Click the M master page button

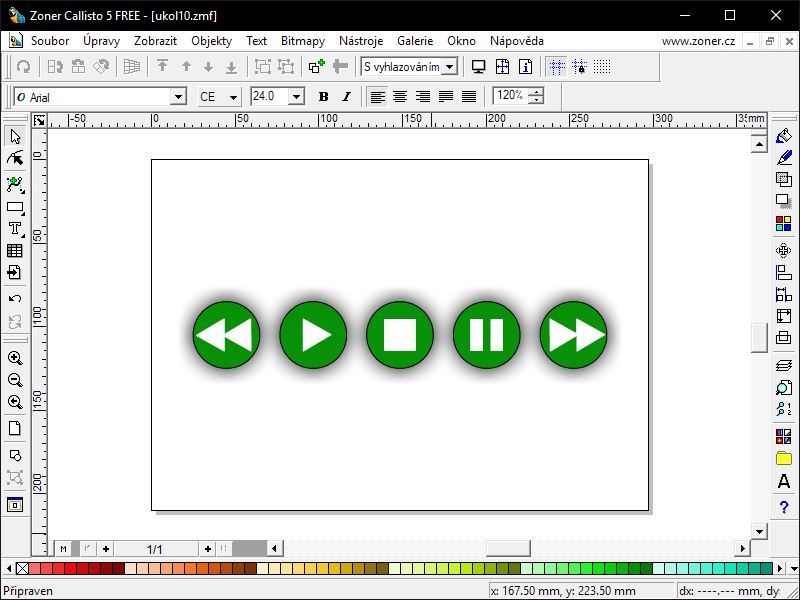[x=63, y=549]
